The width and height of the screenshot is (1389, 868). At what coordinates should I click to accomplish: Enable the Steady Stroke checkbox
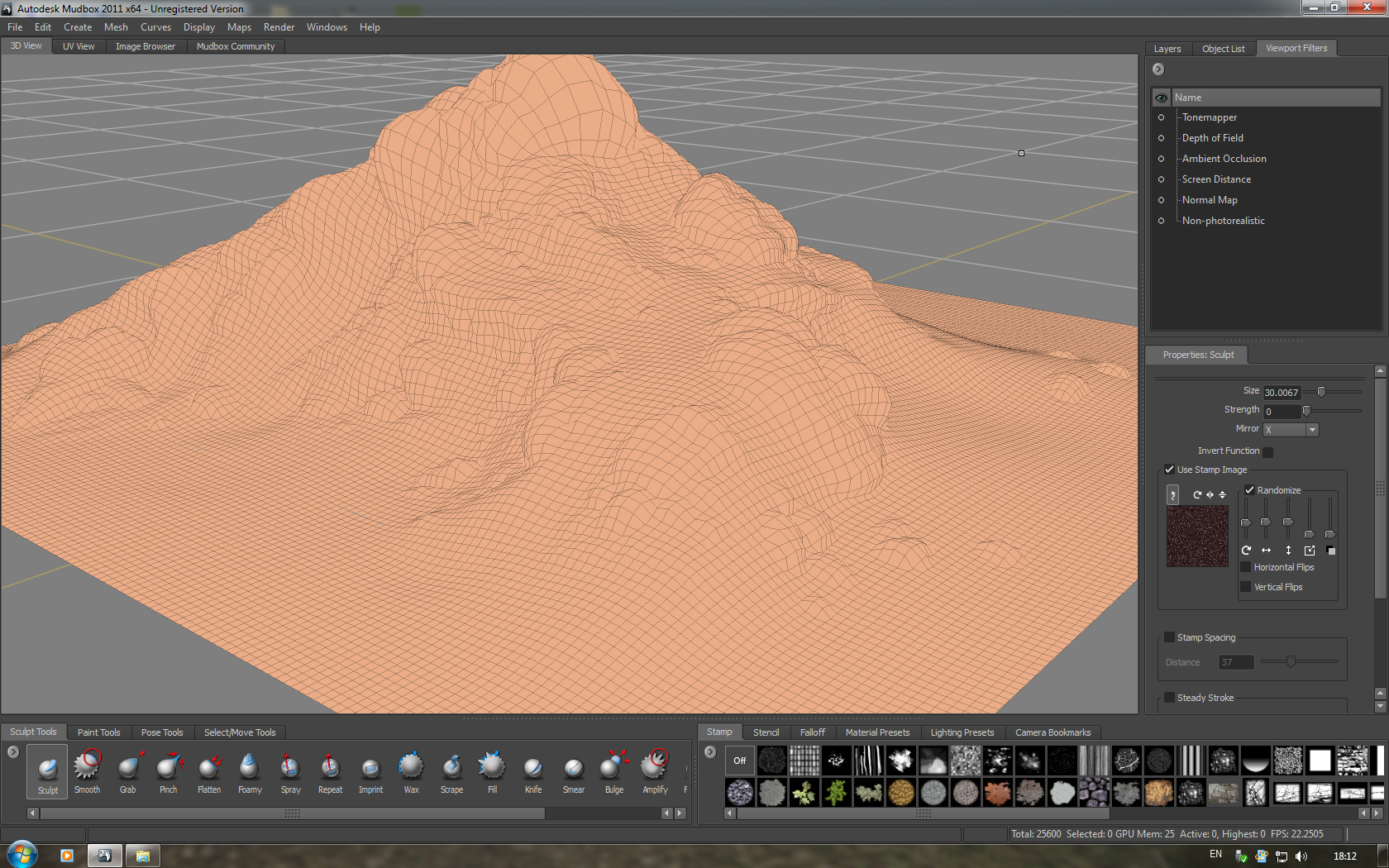click(1169, 698)
